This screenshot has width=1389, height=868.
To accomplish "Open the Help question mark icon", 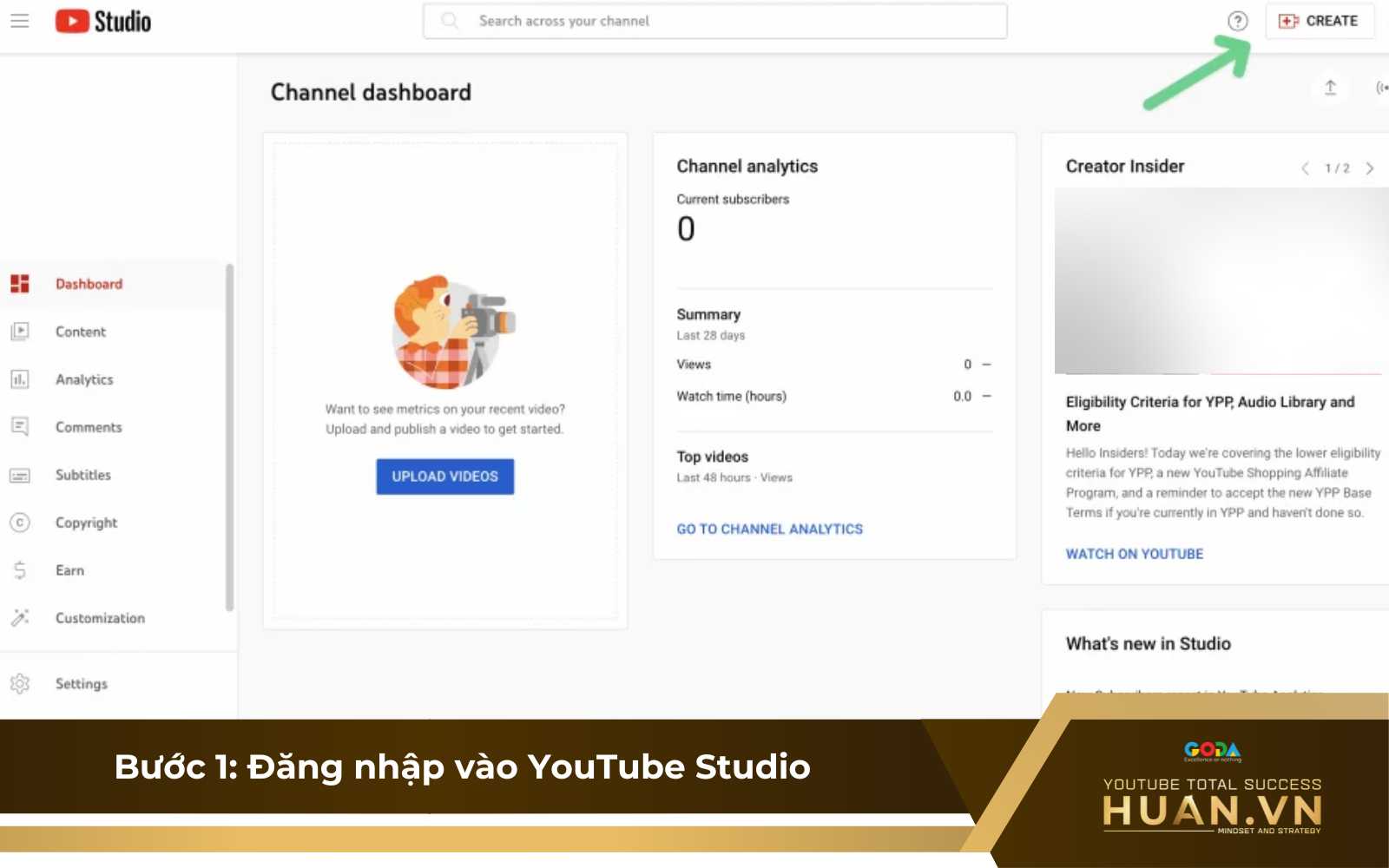I will pyautogui.click(x=1238, y=21).
